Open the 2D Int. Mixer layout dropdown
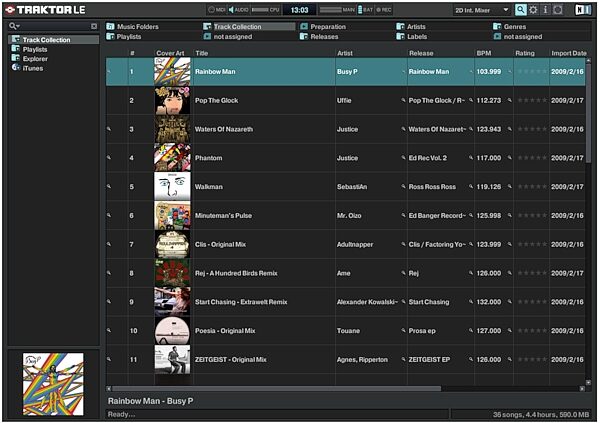Image resolution: width=600 pixels, height=423 pixels. click(x=481, y=10)
